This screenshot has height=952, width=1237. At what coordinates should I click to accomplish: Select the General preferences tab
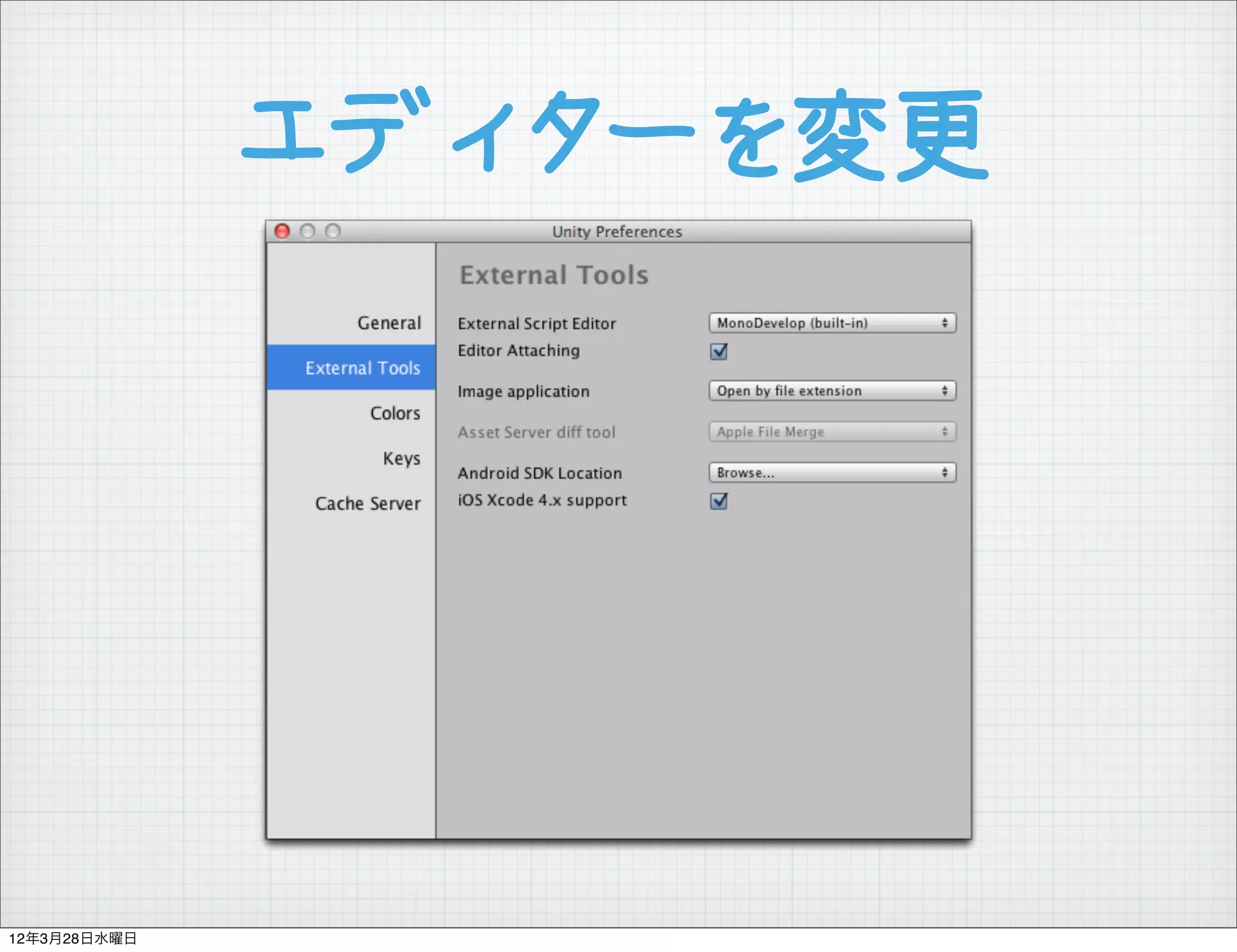(x=389, y=323)
